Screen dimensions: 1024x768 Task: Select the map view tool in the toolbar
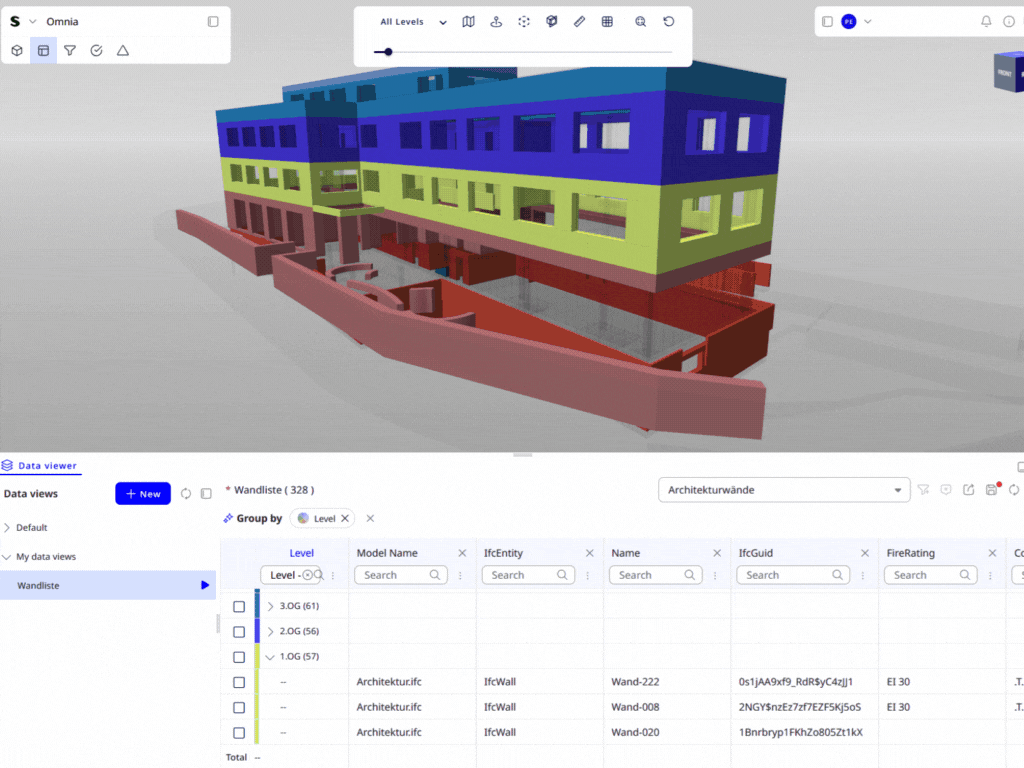(x=468, y=21)
